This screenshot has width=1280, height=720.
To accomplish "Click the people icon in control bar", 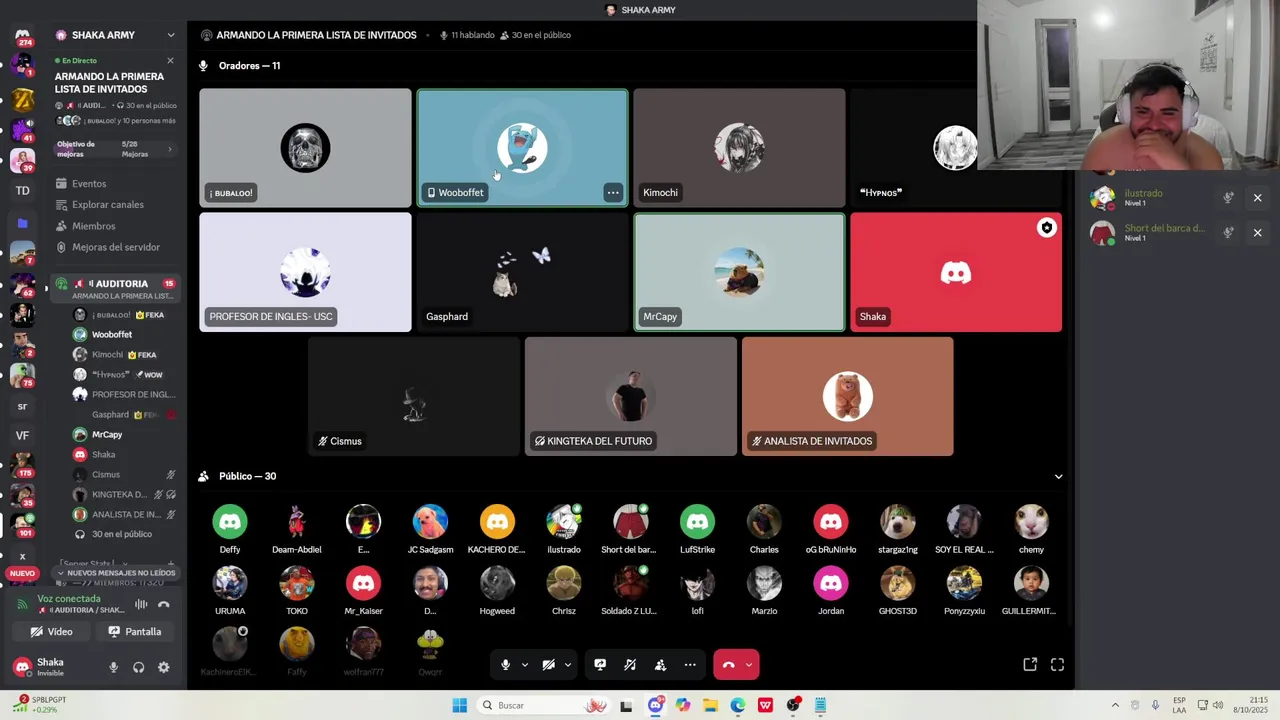I will point(660,665).
